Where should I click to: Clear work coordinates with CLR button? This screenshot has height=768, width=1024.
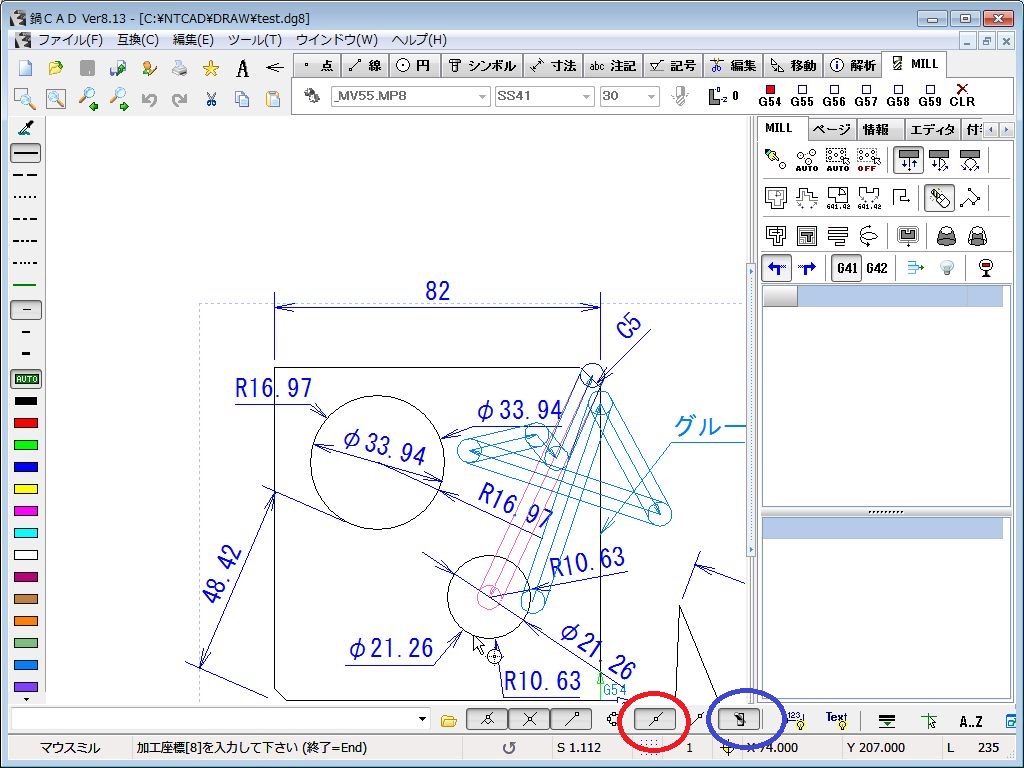pyautogui.click(x=962, y=95)
